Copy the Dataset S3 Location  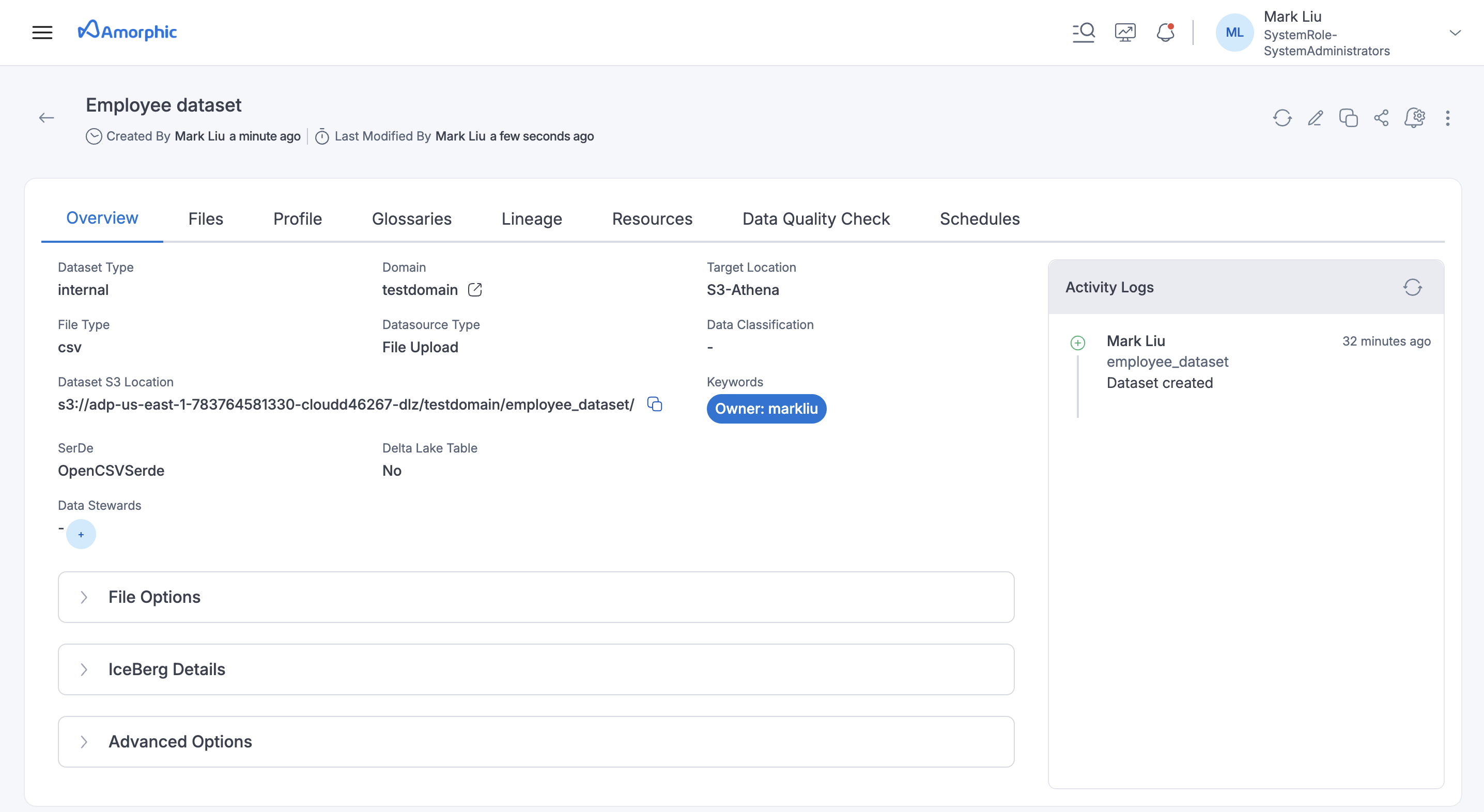pos(655,404)
